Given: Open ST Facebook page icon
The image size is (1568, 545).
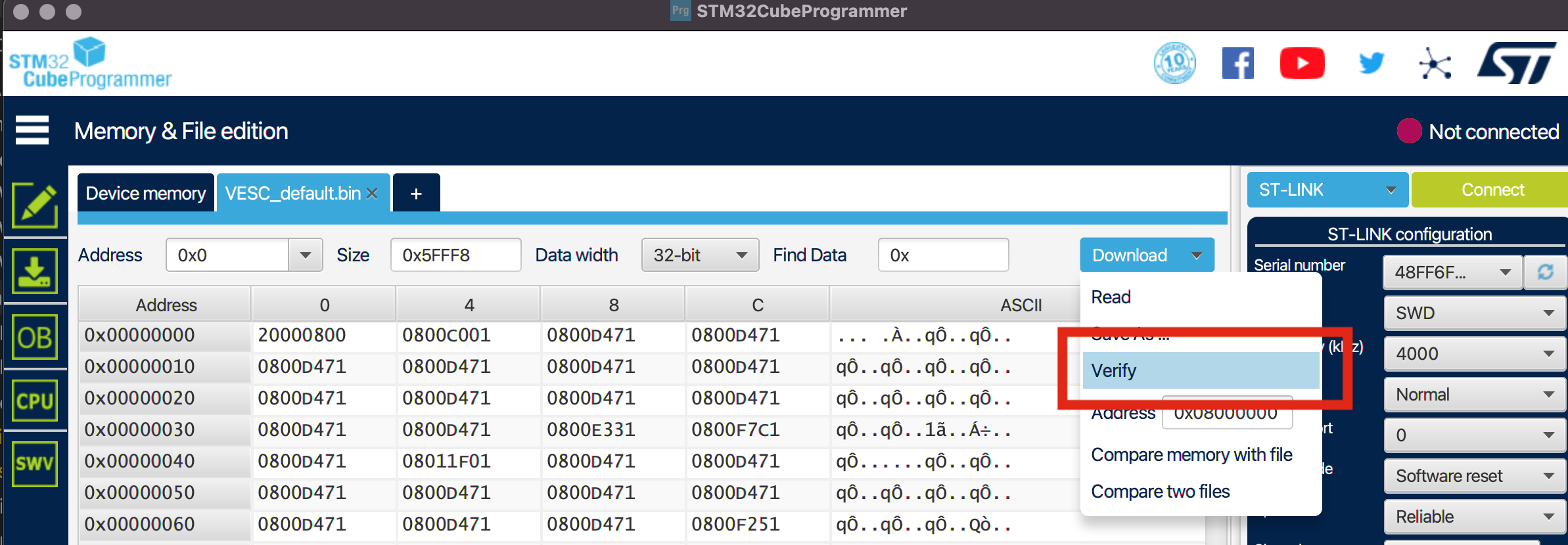Looking at the screenshot, I should [x=1238, y=63].
